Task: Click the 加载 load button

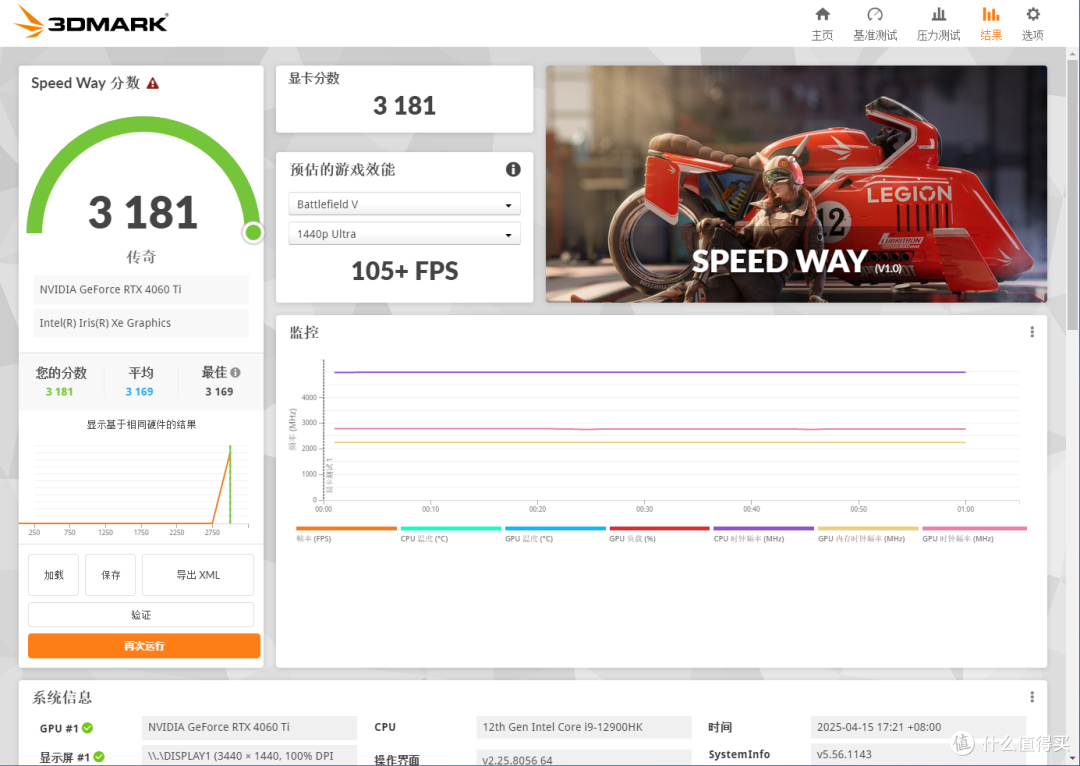Action: [x=54, y=574]
